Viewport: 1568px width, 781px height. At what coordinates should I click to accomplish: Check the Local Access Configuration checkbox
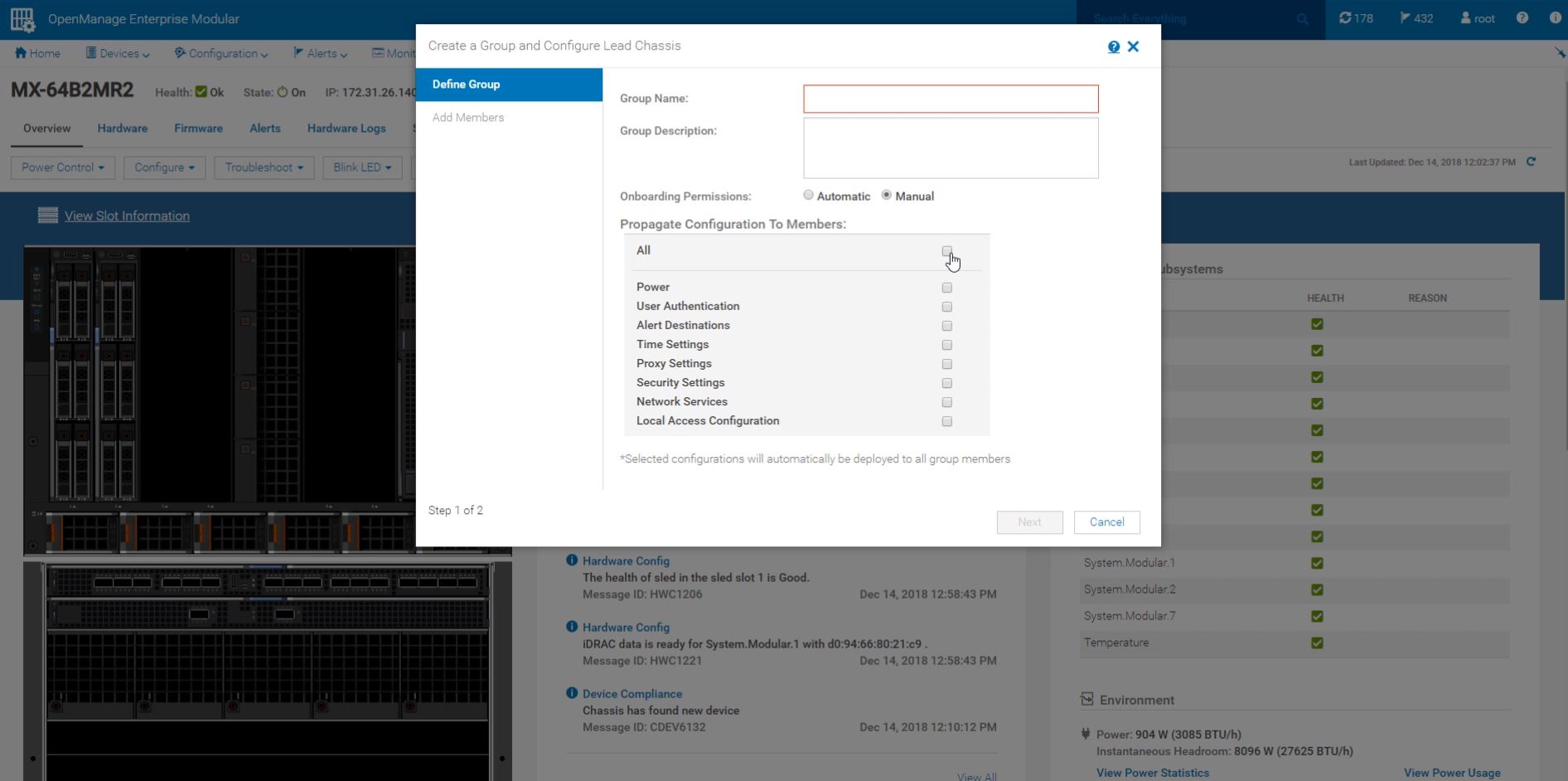(x=946, y=421)
